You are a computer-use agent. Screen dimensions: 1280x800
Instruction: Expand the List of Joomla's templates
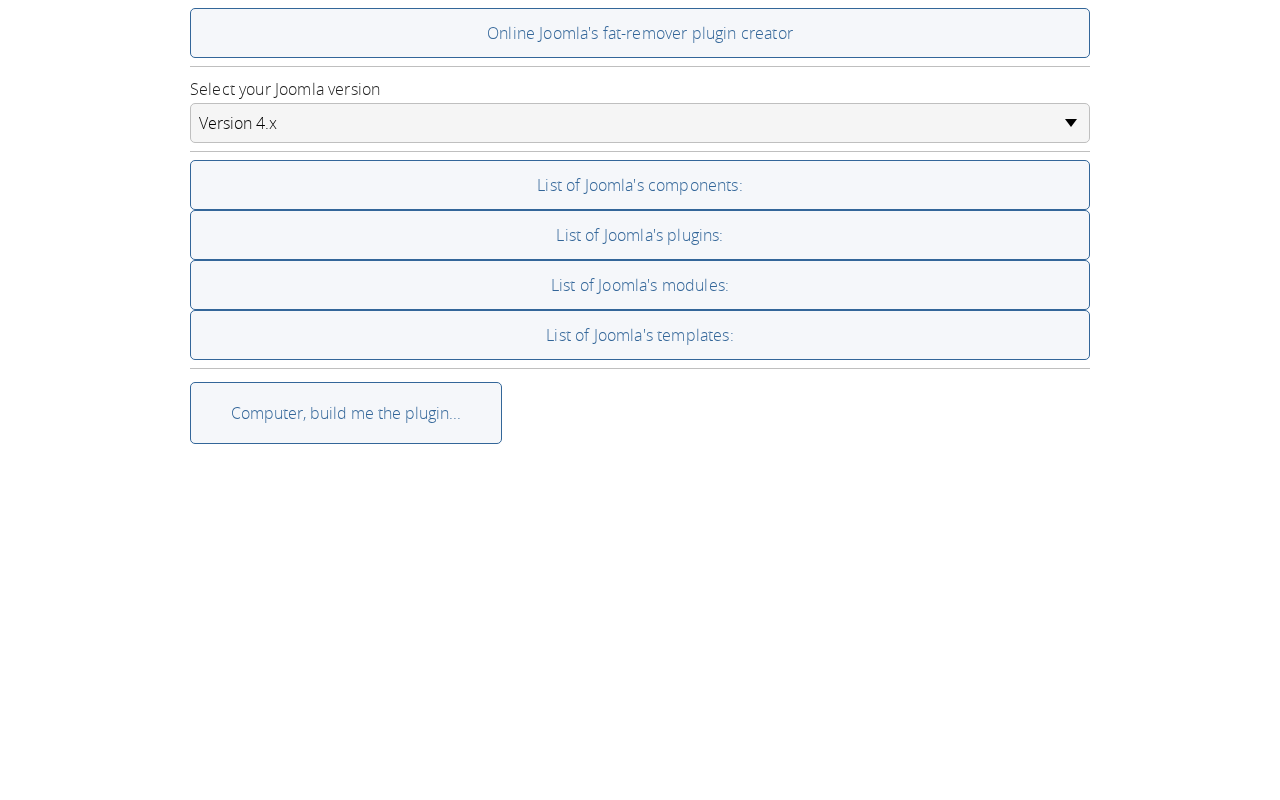(x=639, y=335)
